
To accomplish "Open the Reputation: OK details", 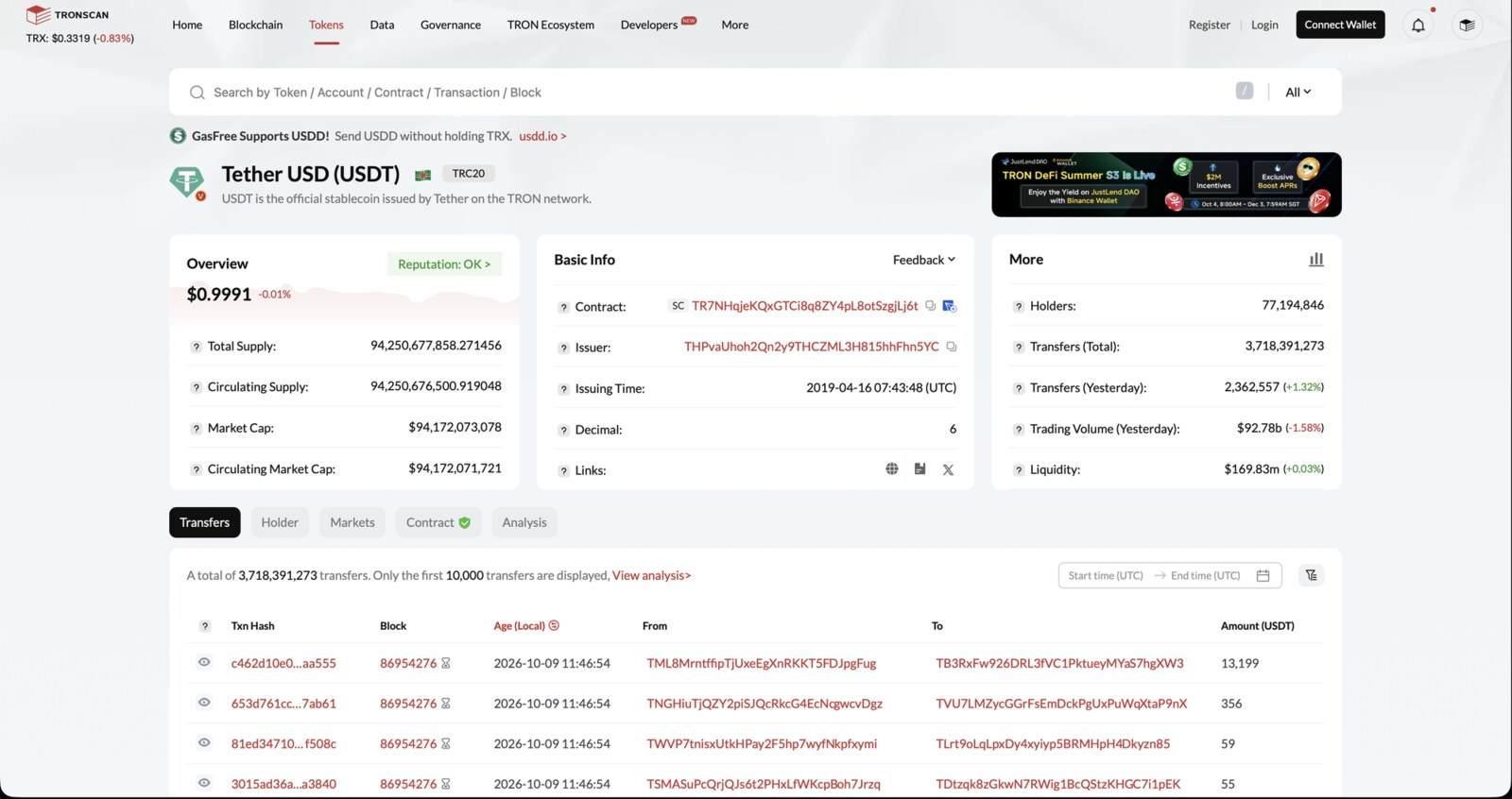I will [444, 264].
